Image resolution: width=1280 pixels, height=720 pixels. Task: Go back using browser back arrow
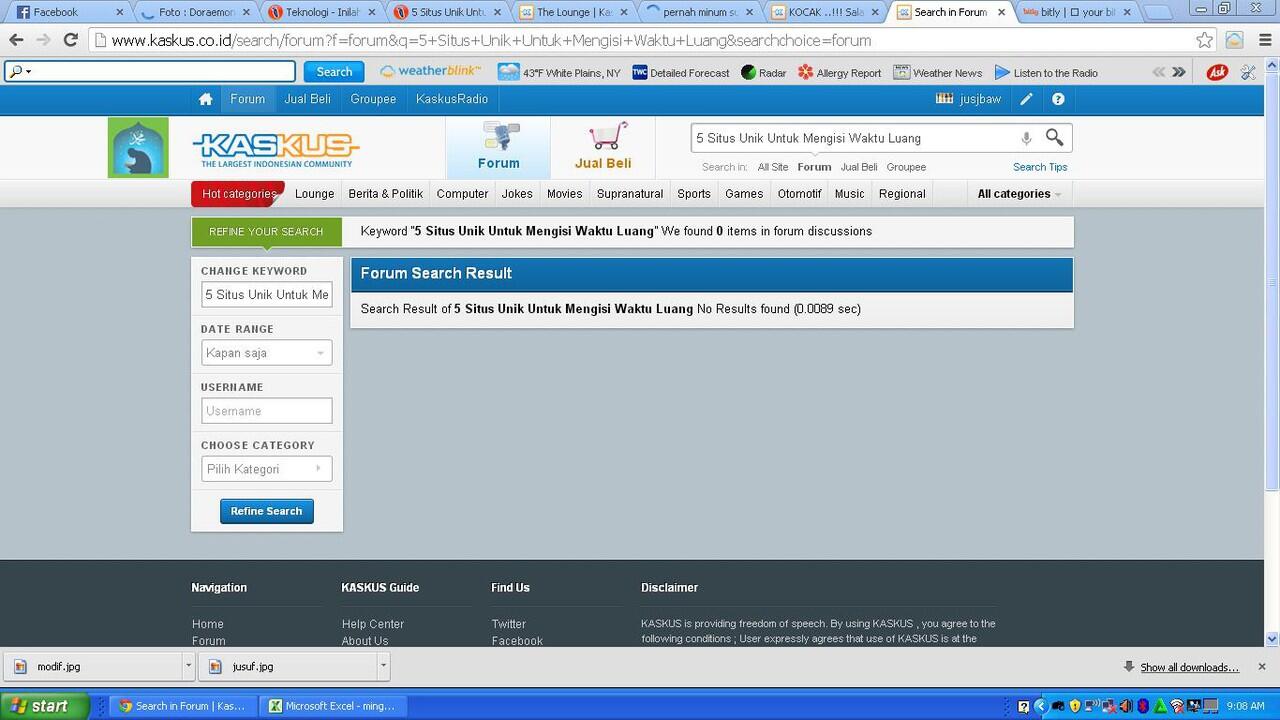(16, 40)
